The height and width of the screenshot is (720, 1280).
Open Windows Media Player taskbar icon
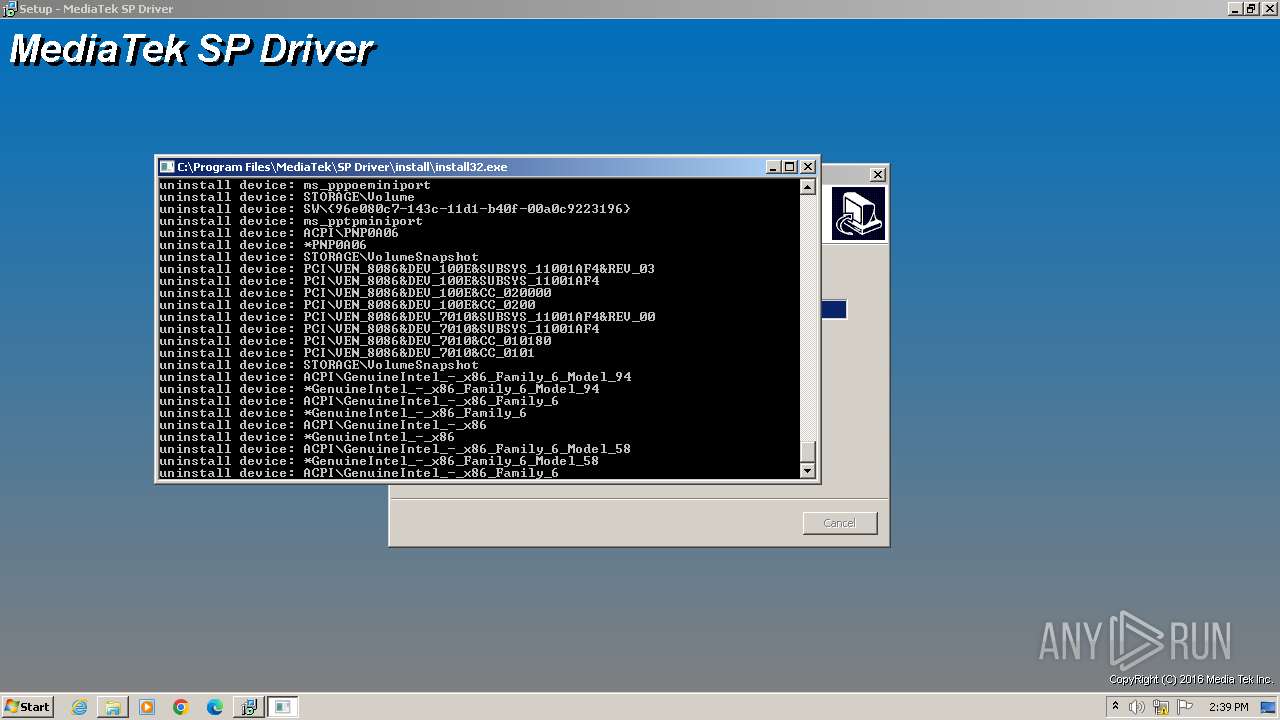147,707
